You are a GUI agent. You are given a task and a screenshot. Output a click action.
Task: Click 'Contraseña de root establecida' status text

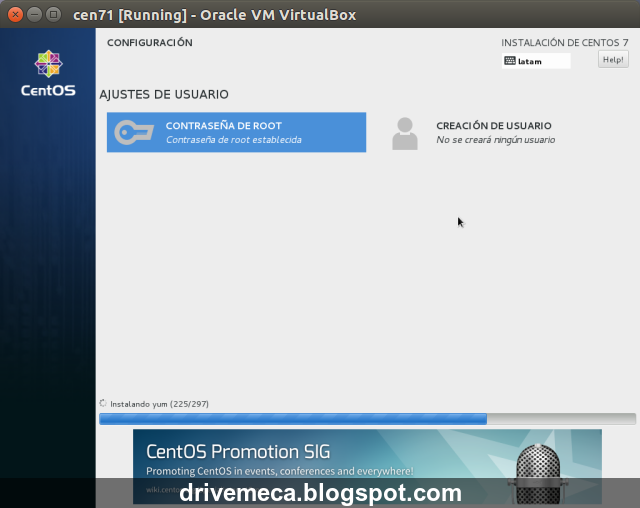tap(233, 140)
